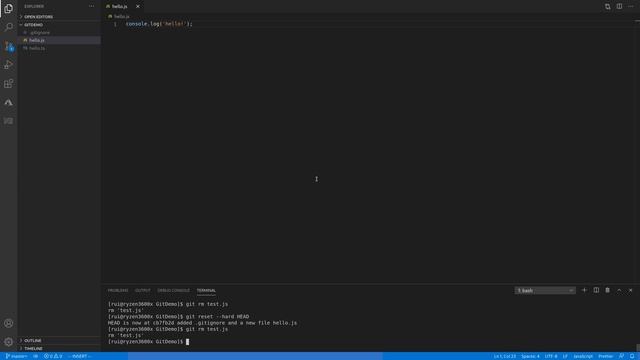Viewport: 640px width, 360px height.
Task: Click the Prettier status bar item
Action: coord(606,356)
